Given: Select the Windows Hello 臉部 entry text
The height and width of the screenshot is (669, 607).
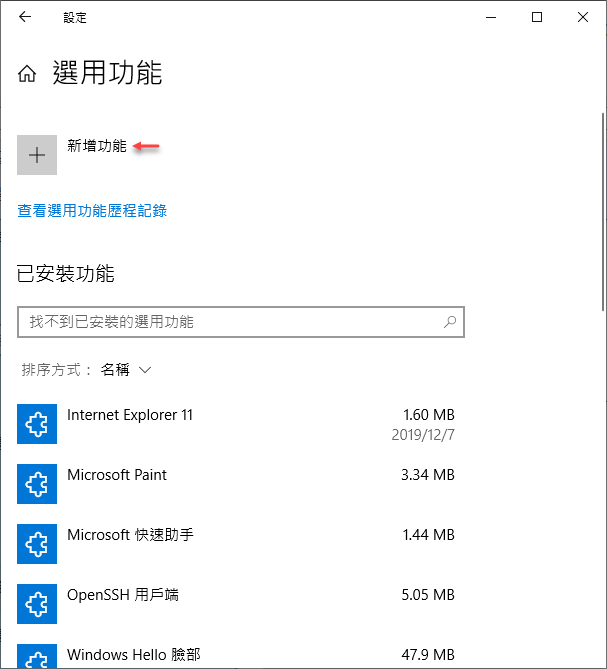Looking at the screenshot, I should [x=134, y=654].
